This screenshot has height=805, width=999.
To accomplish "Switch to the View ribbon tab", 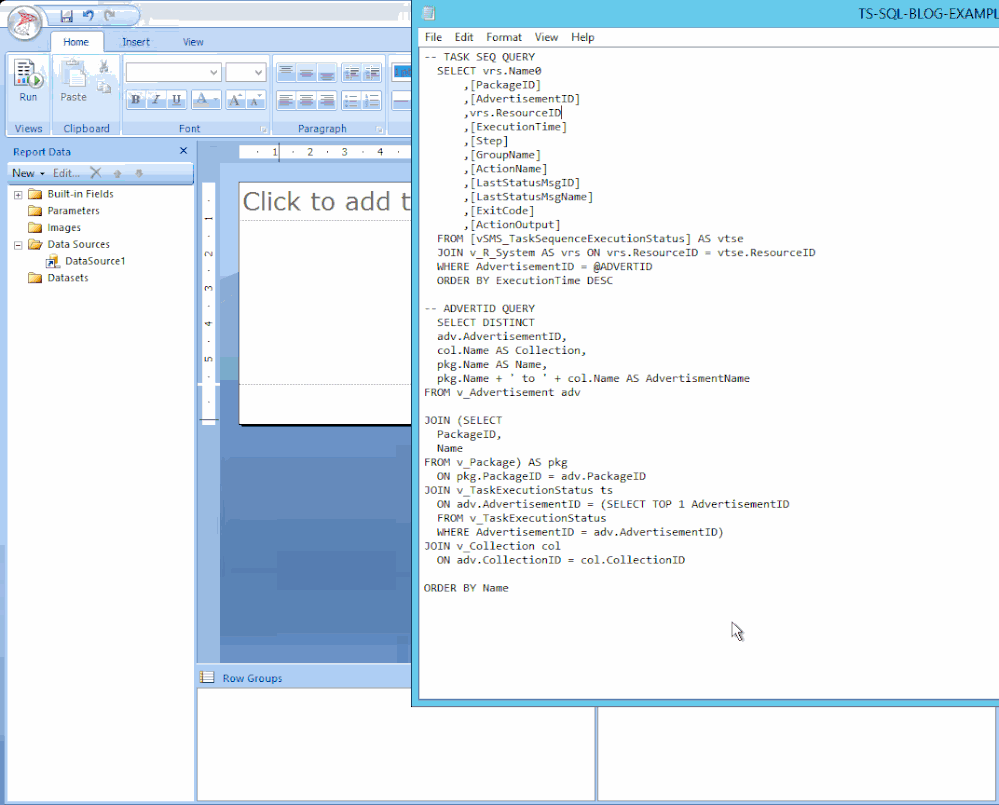I will pyautogui.click(x=193, y=42).
